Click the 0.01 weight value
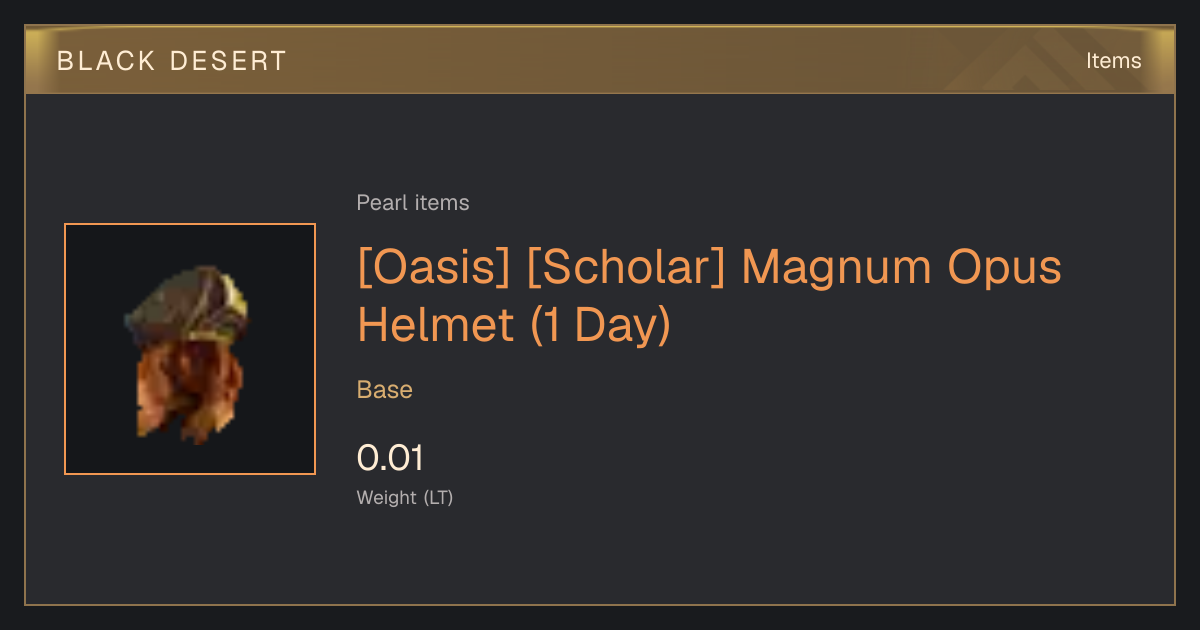Image resolution: width=1200 pixels, height=630 pixels. coord(390,458)
